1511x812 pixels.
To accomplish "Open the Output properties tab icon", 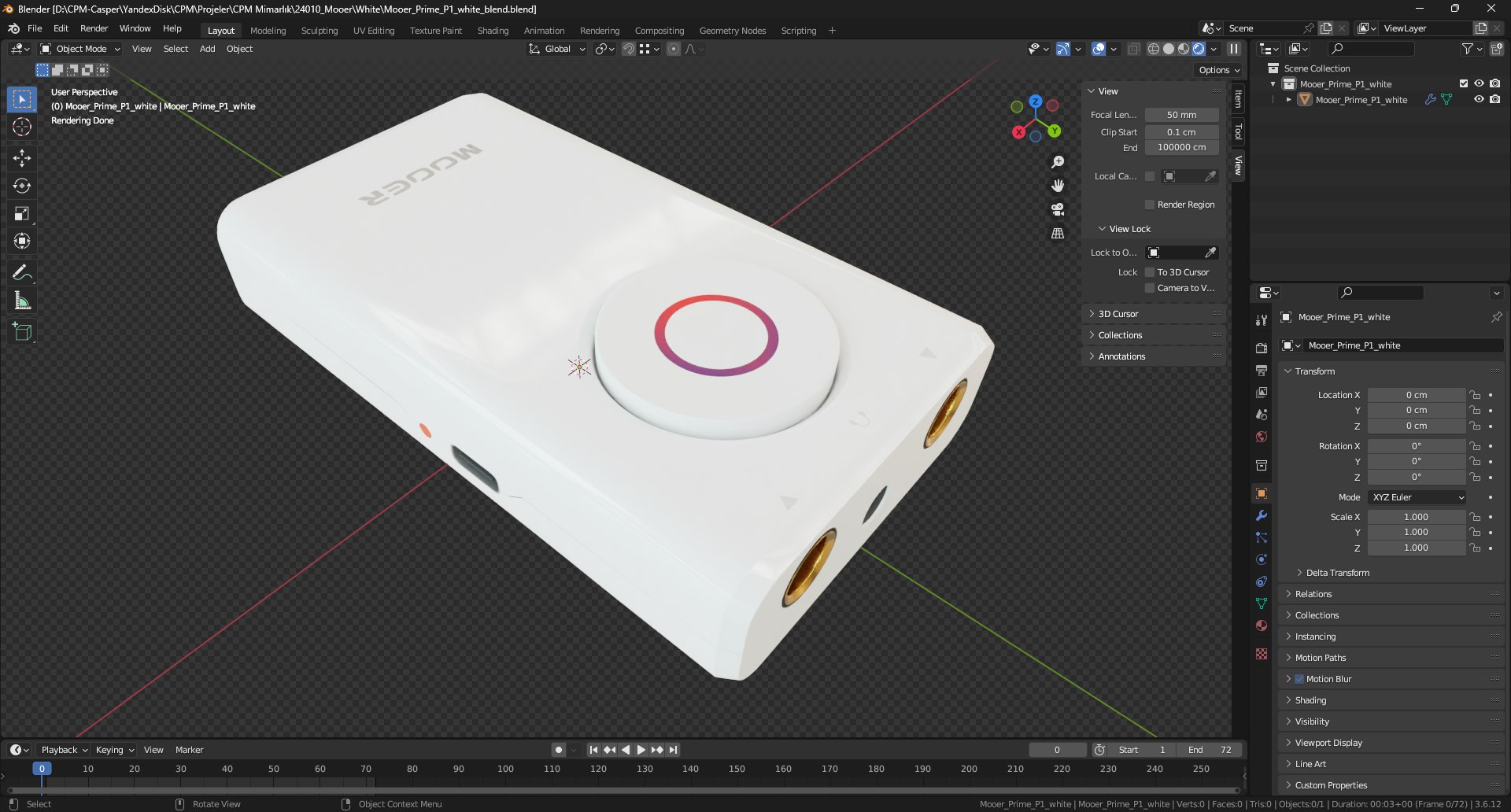I will tap(1262, 371).
